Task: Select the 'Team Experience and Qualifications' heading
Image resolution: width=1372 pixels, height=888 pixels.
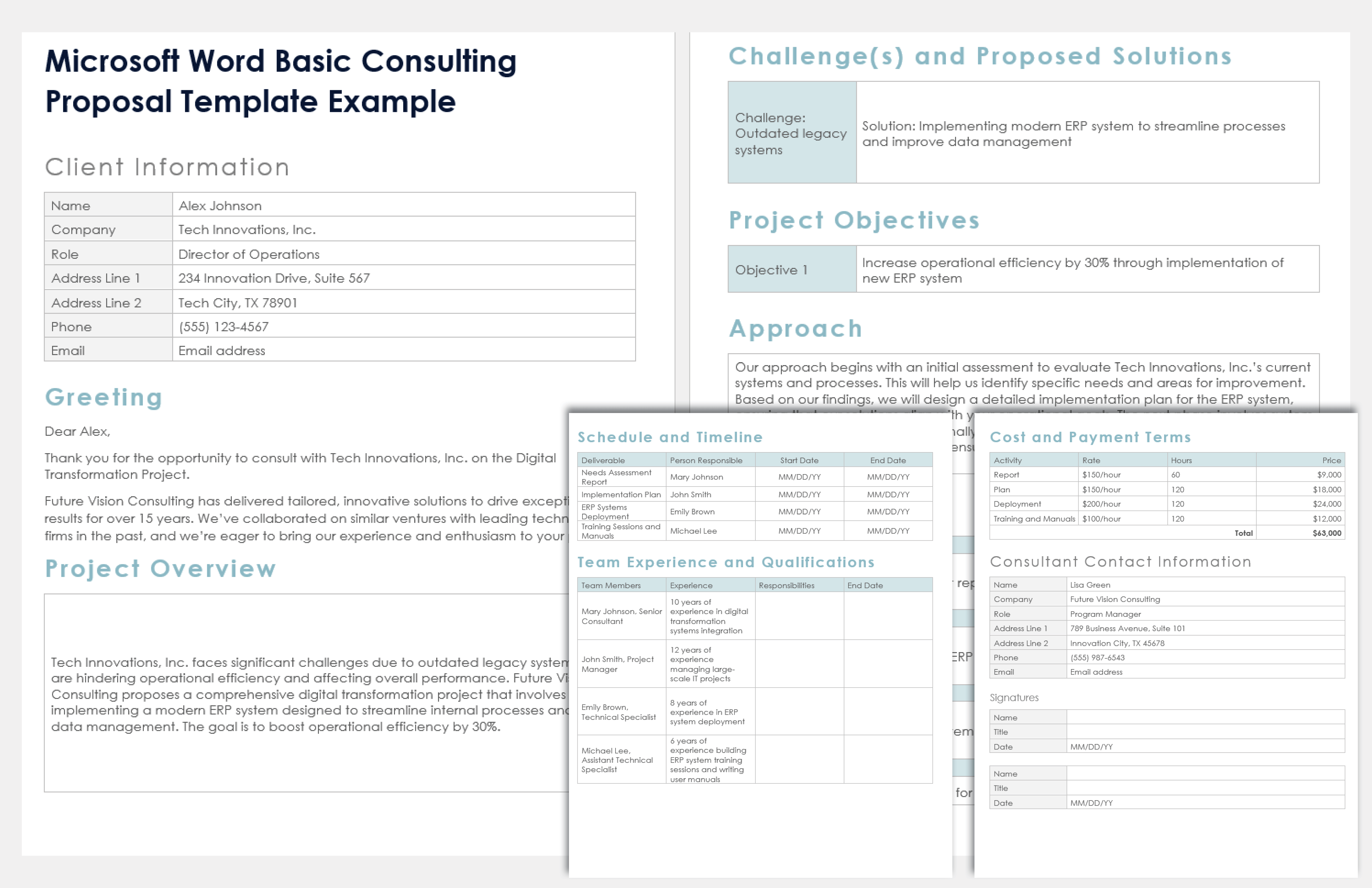Action: 726,562
